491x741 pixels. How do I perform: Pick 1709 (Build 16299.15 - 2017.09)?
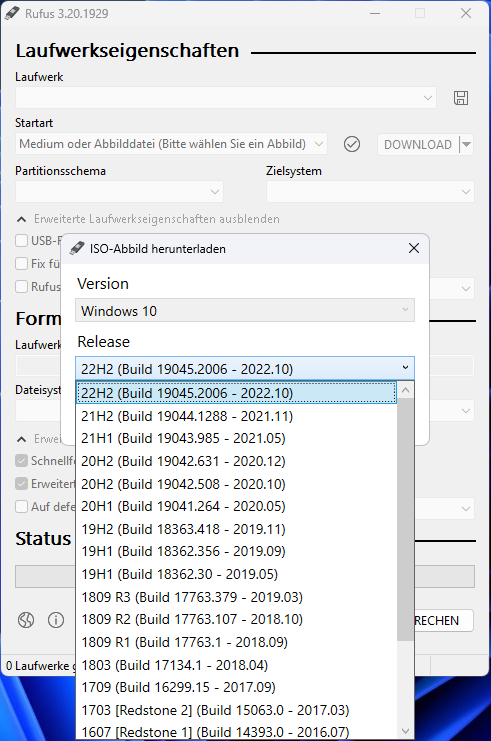coord(236,688)
